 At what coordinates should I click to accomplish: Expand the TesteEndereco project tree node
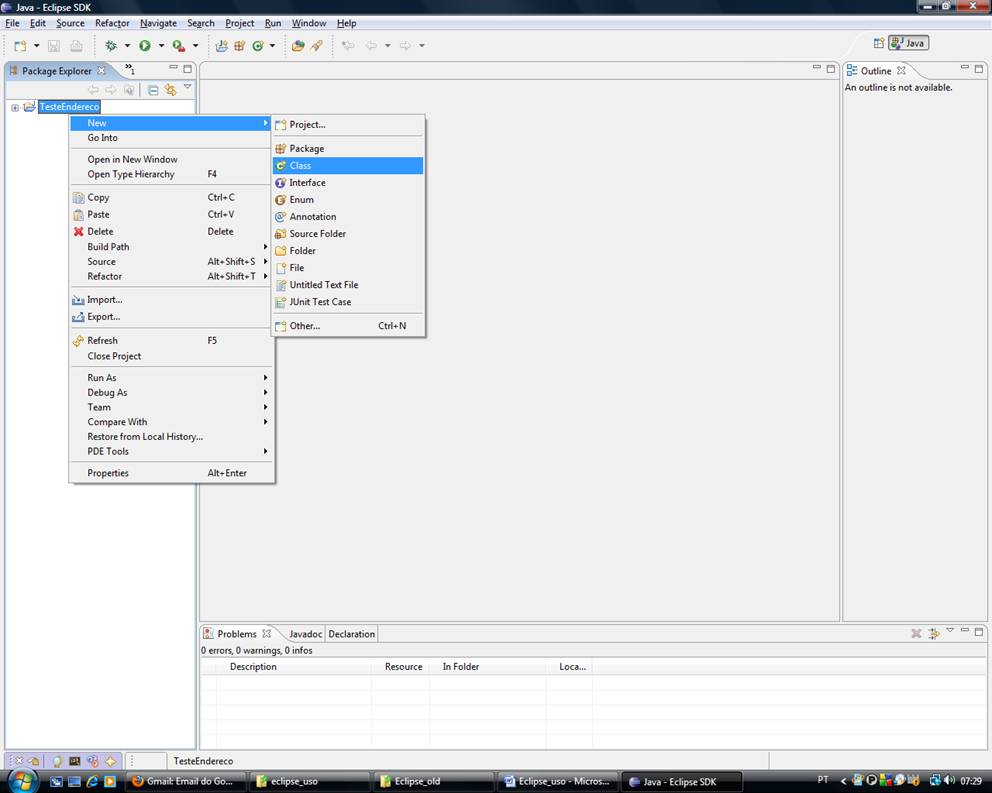(x=15, y=108)
